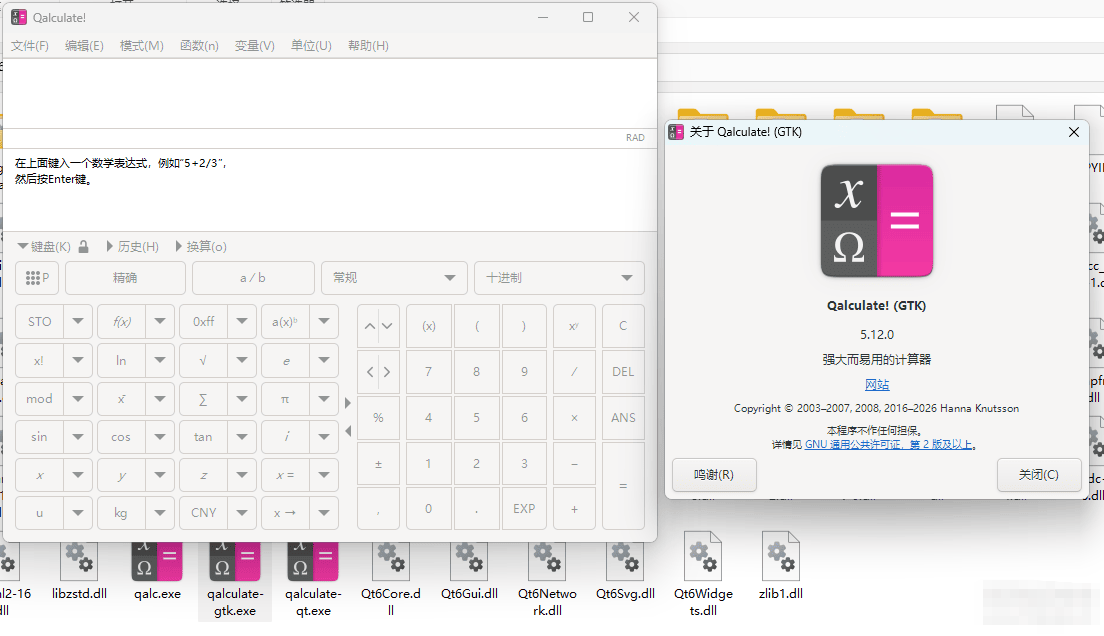Viewport: 1104px width, 636px height.
Task: Expand the 换算(o) conversion section
Action: 201,247
